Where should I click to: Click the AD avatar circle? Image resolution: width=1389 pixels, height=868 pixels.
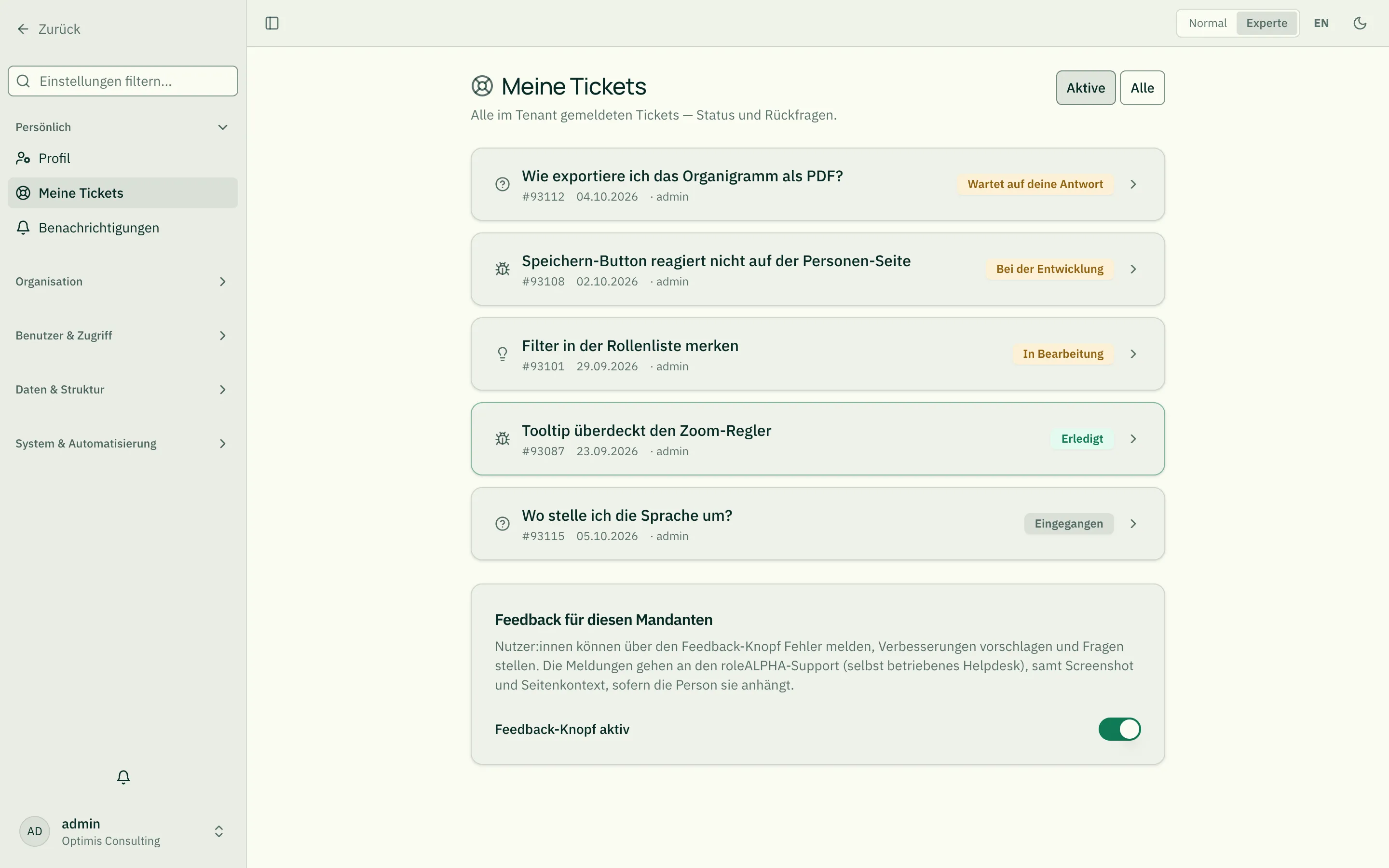(34, 831)
